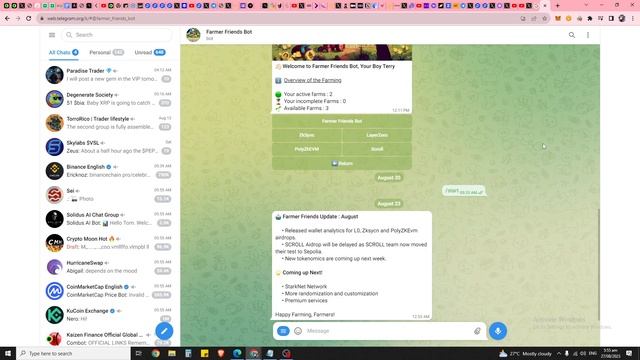This screenshot has height=360, width=640.
Task: Click the chat scrollbar on the right
Action: [598, 264]
